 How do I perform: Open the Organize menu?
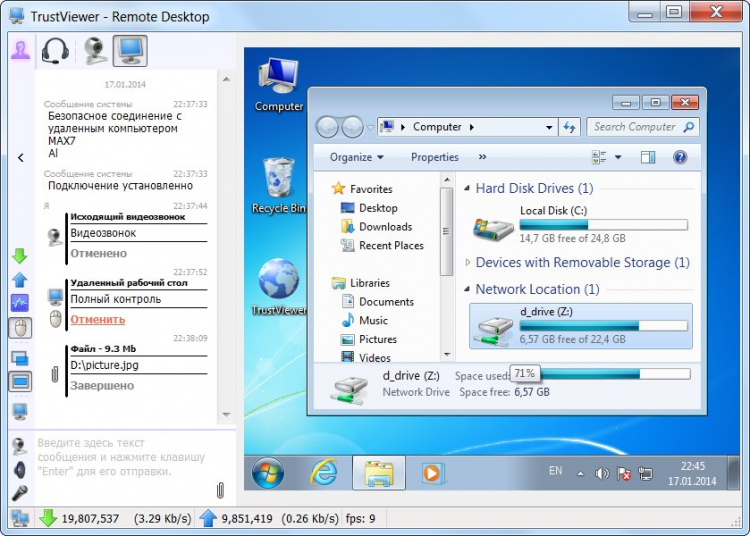(x=356, y=157)
